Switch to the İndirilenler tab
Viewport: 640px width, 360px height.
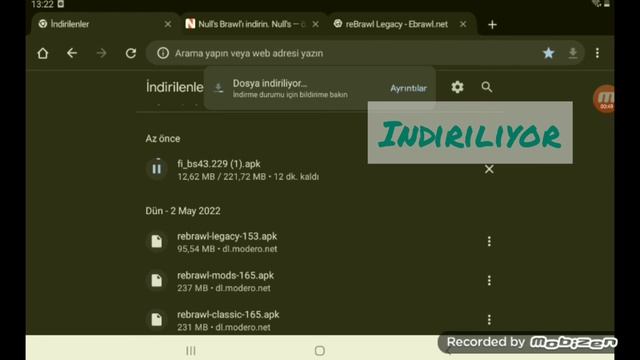point(104,24)
